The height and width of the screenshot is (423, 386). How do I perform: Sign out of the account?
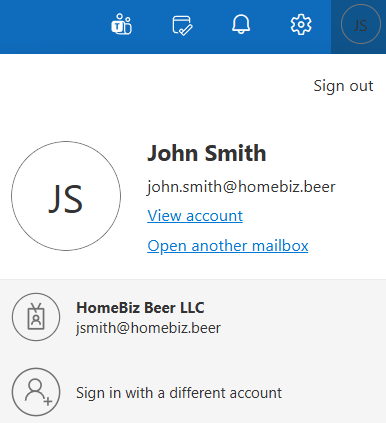343,86
